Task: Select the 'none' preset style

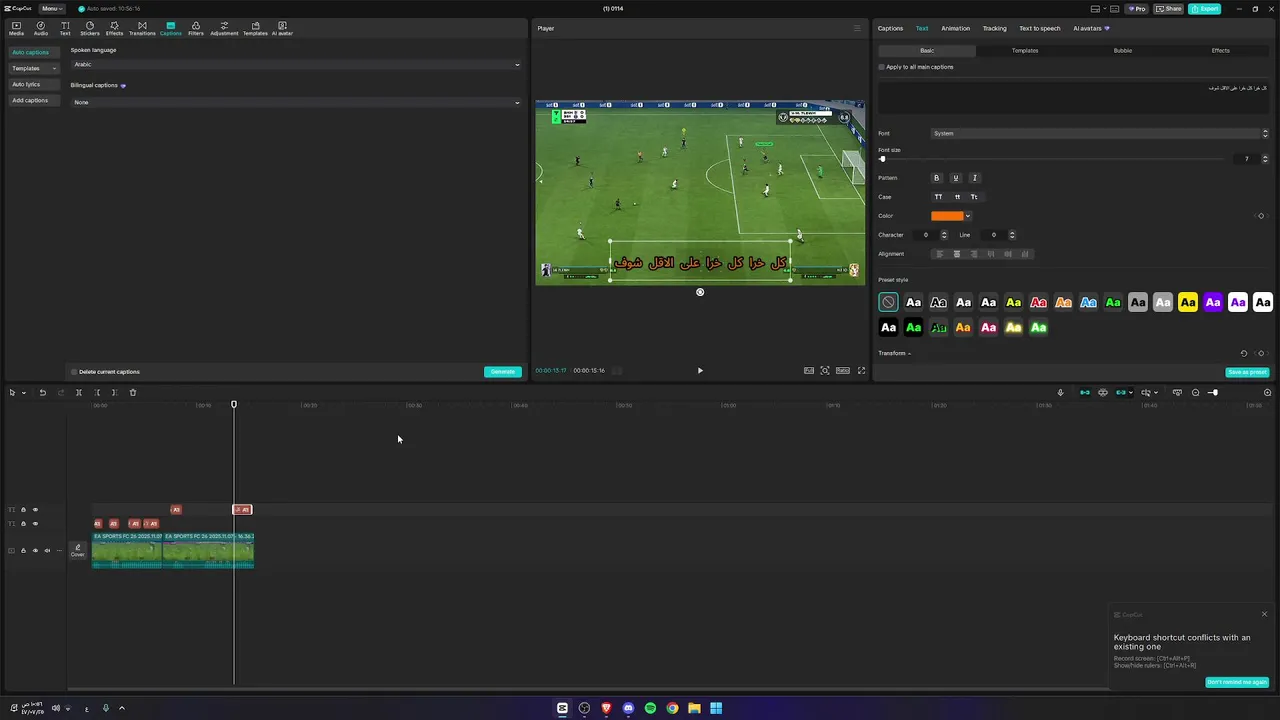Action: point(888,302)
